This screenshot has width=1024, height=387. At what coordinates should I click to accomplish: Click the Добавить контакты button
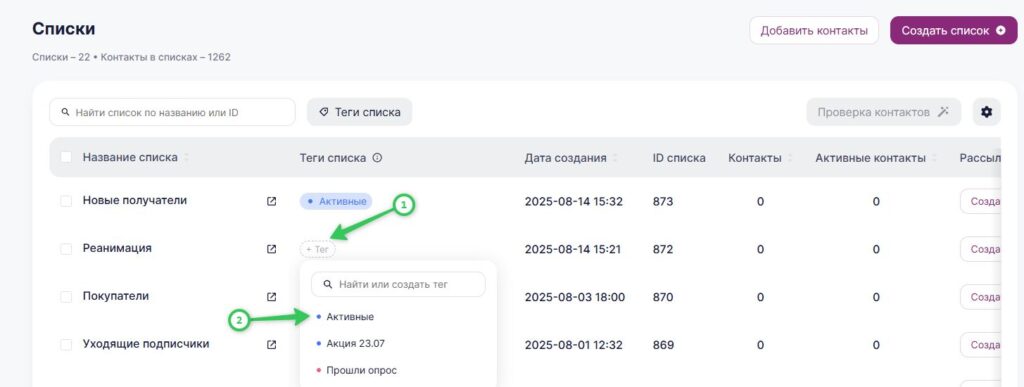pos(814,31)
